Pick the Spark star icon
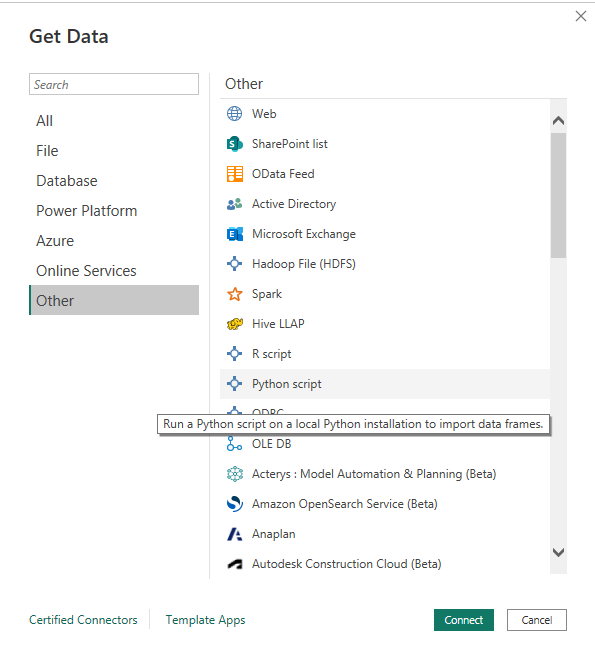This screenshot has width=595, height=660. [x=234, y=294]
